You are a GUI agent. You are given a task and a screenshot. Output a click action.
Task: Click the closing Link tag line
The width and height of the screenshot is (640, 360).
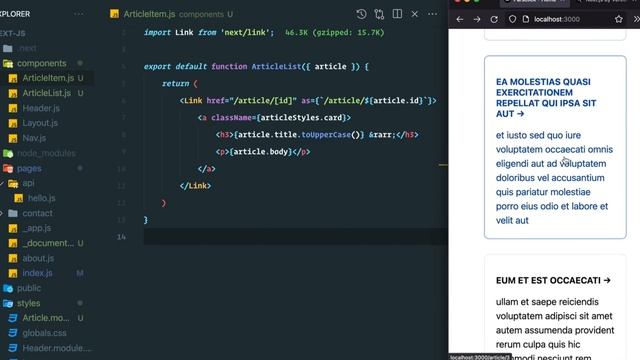click(195, 186)
